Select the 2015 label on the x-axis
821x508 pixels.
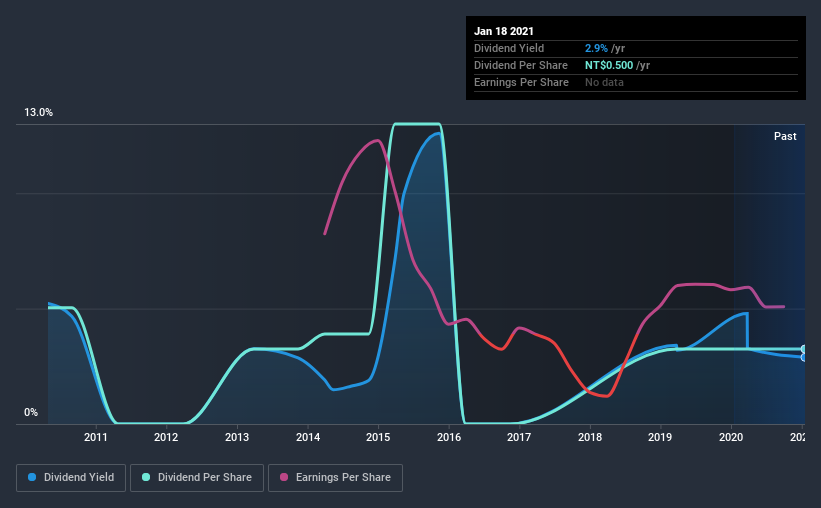tap(378, 437)
